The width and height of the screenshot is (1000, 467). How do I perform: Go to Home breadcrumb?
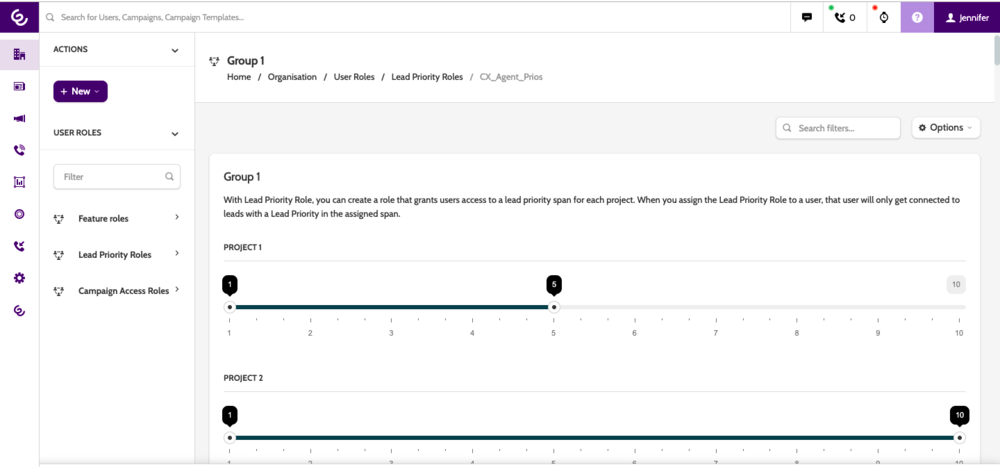pos(239,77)
